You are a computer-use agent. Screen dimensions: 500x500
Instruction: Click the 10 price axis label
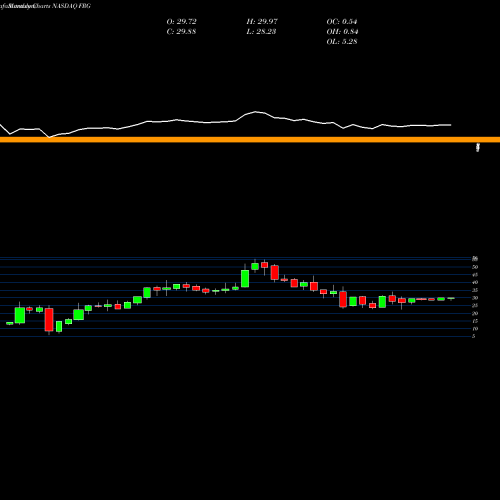pos(475,329)
